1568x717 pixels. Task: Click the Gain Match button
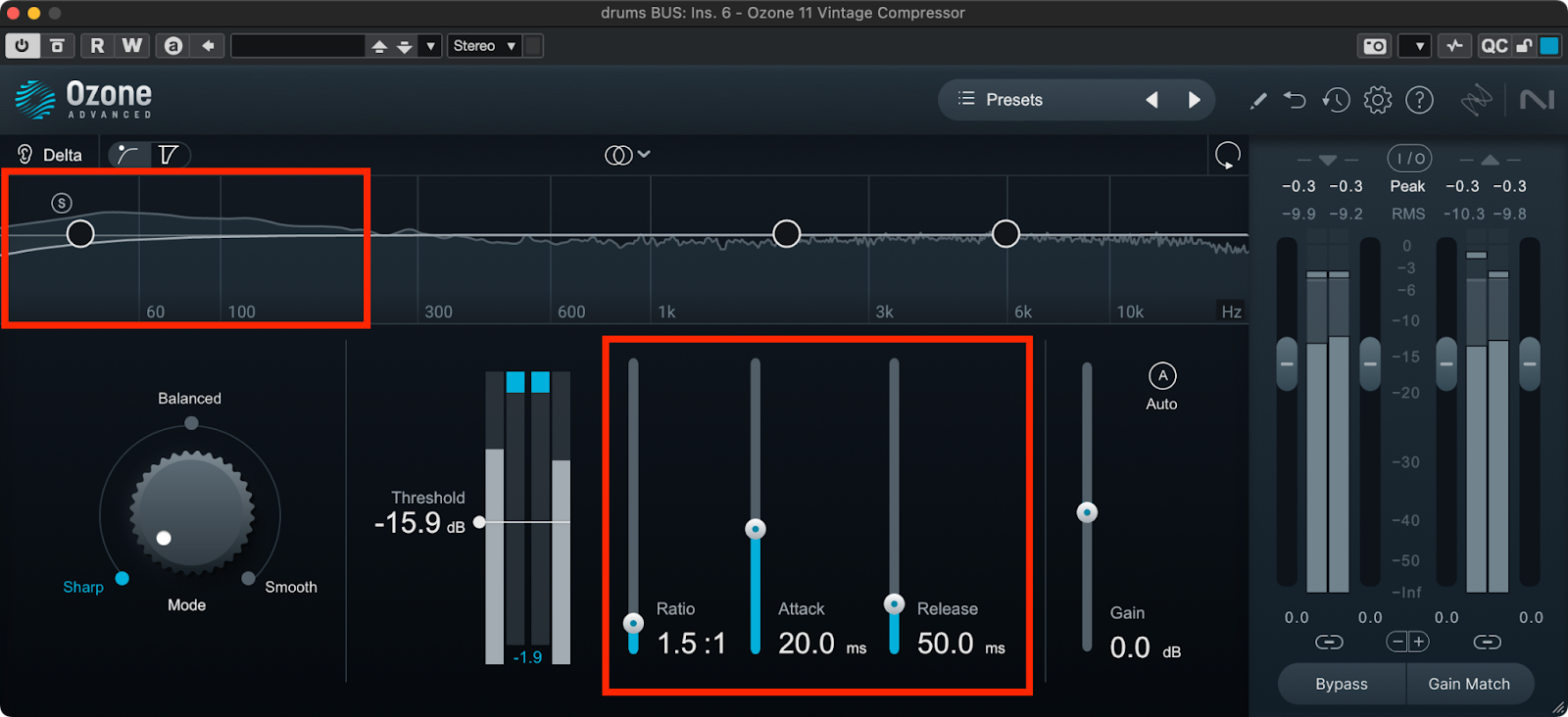coord(1468,684)
